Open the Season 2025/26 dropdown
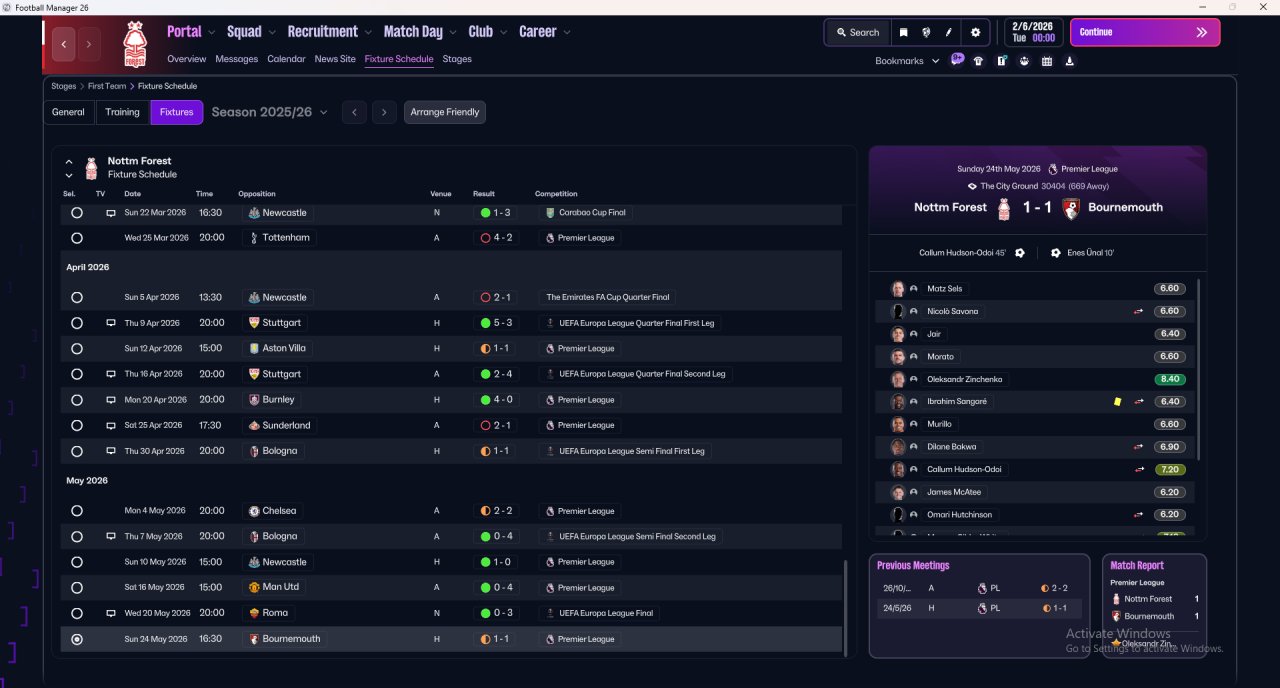The height and width of the screenshot is (688, 1280). (x=270, y=112)
